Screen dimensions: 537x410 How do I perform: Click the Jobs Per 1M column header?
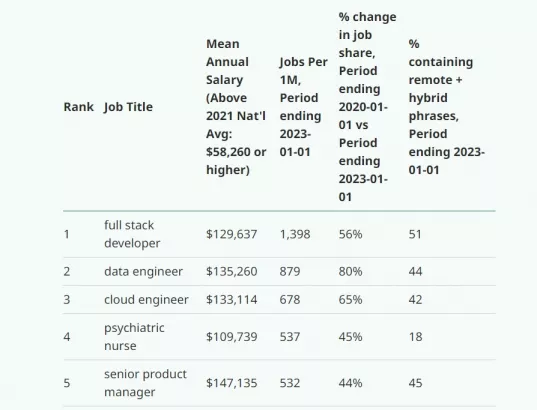[x=303, y=107]
